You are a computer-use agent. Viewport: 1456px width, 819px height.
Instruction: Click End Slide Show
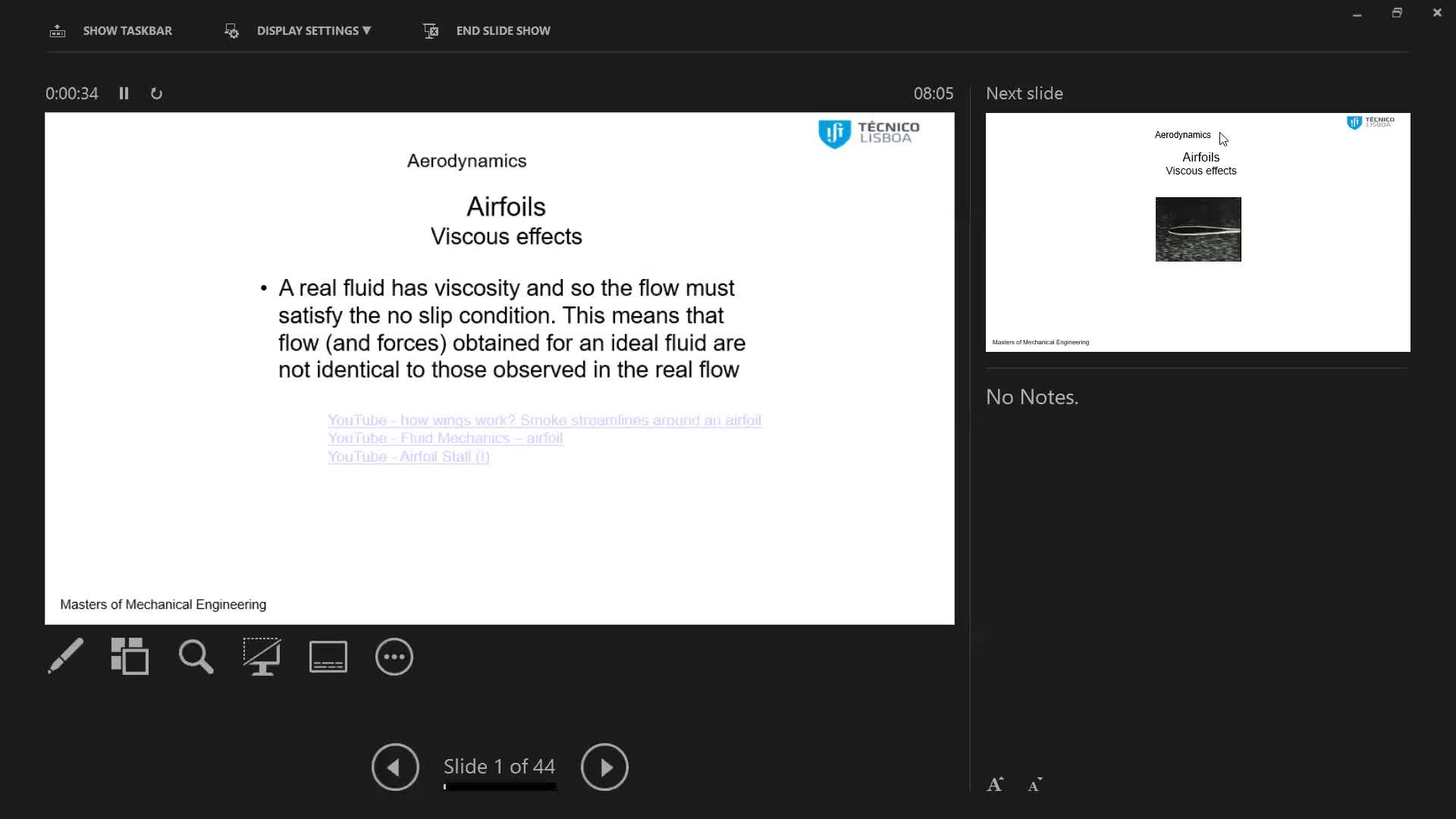point(503,30)
